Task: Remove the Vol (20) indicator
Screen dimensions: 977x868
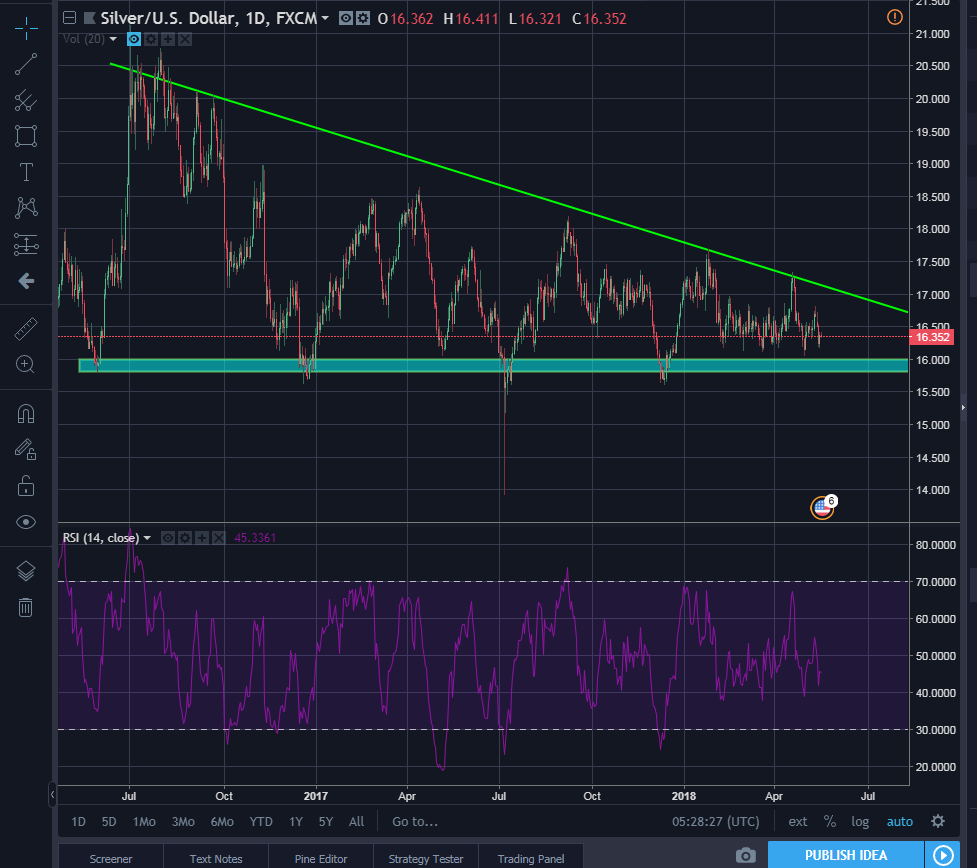Action: 185,39
